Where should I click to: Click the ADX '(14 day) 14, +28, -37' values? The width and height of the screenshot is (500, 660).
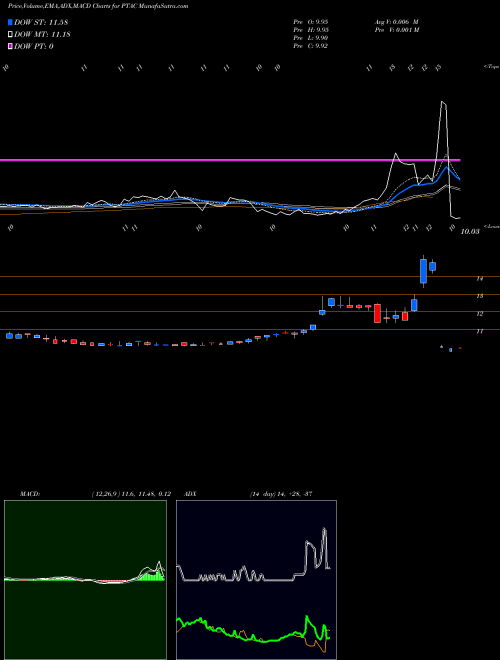[x=281, y=494]
